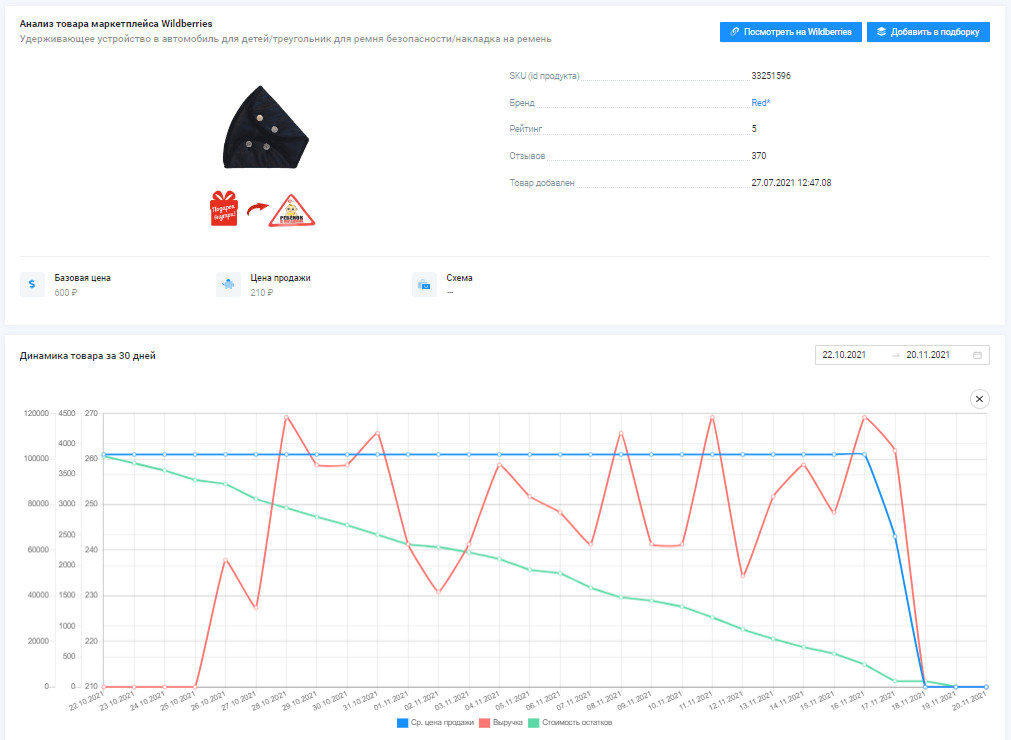The image size is (1011, 740).
Task: Set the start date 22.10.2021 field
Action: pyautogui.click(x=844, y=355)
